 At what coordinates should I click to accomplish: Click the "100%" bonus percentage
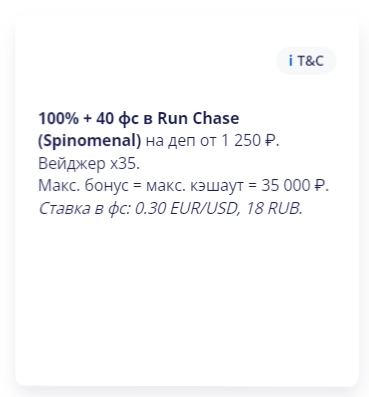(58, 118)
